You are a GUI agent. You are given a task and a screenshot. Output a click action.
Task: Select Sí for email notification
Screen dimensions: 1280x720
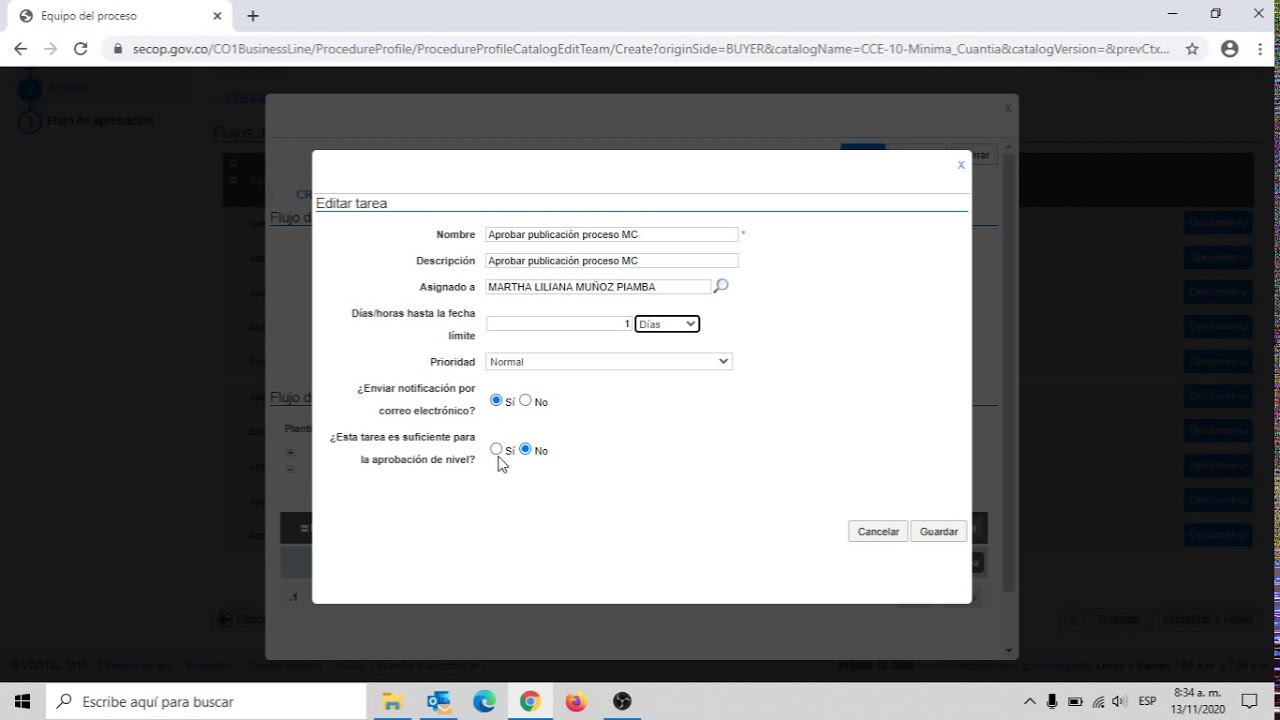pyautogui.click(x=496, y=400)
